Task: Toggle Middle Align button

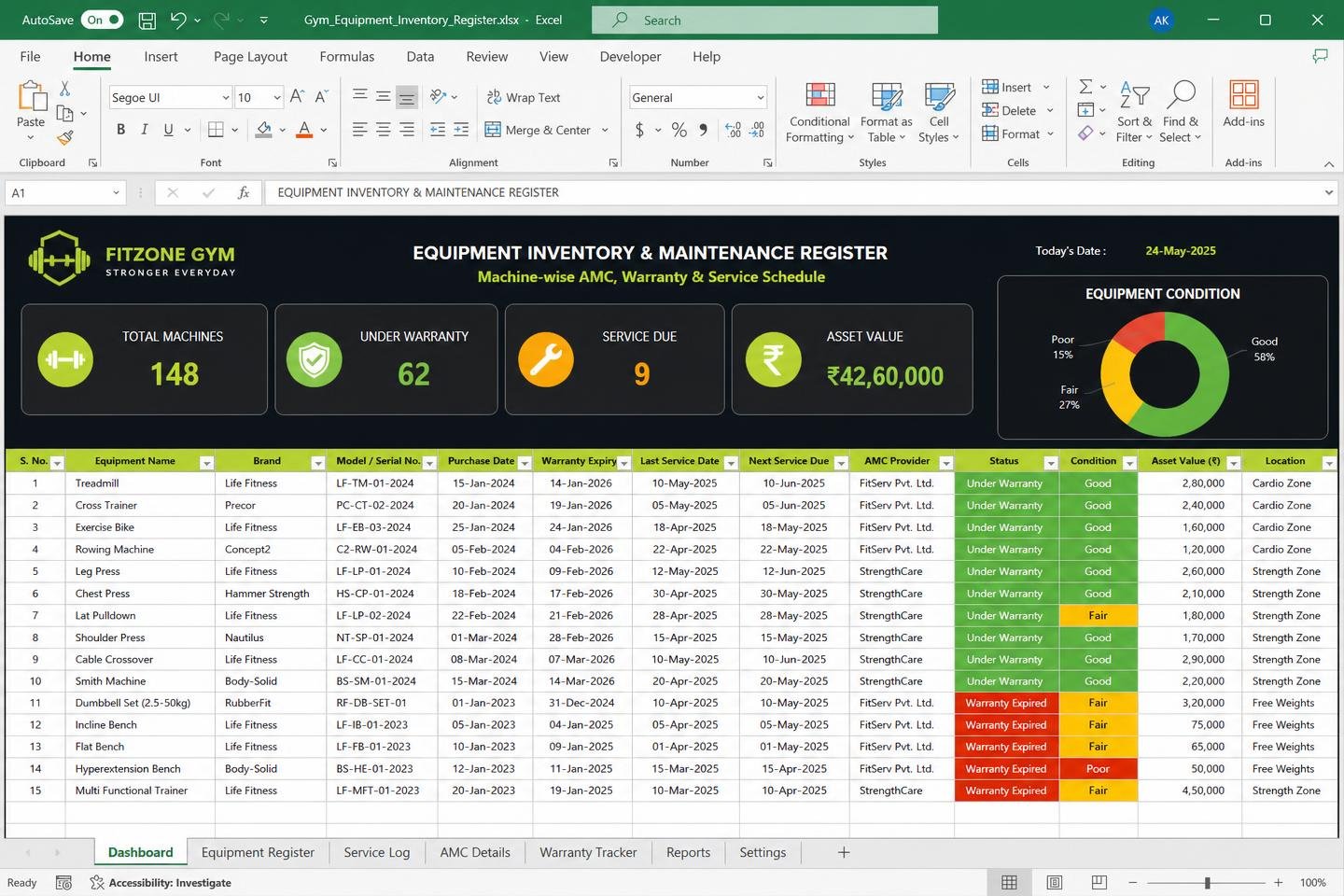Action: click(384, 96)
